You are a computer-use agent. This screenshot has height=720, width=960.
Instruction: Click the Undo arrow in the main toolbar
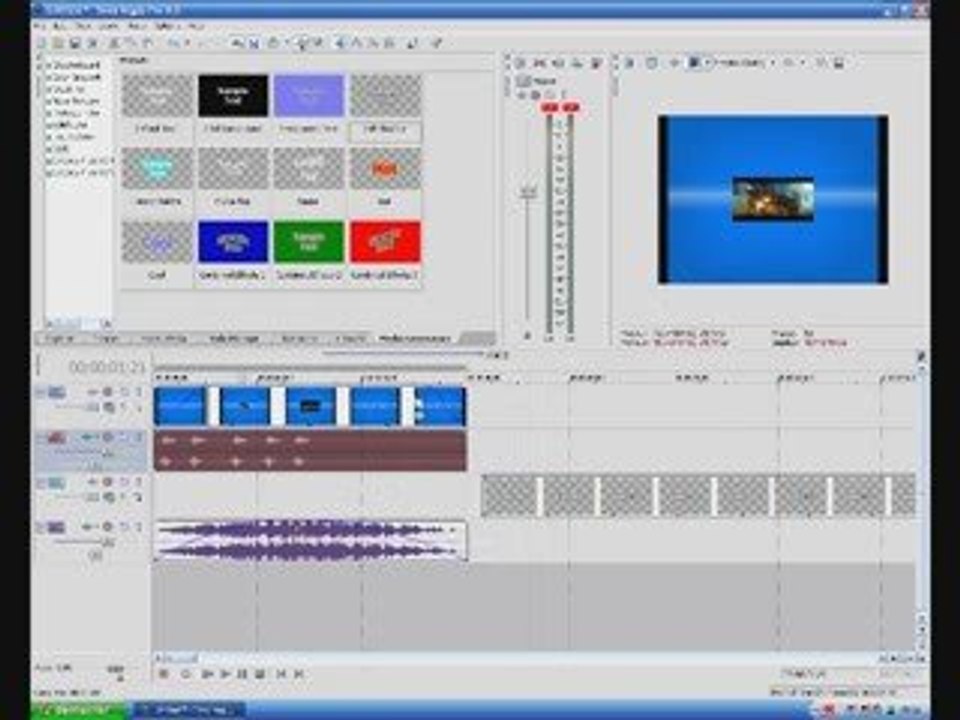click(174, 43)
